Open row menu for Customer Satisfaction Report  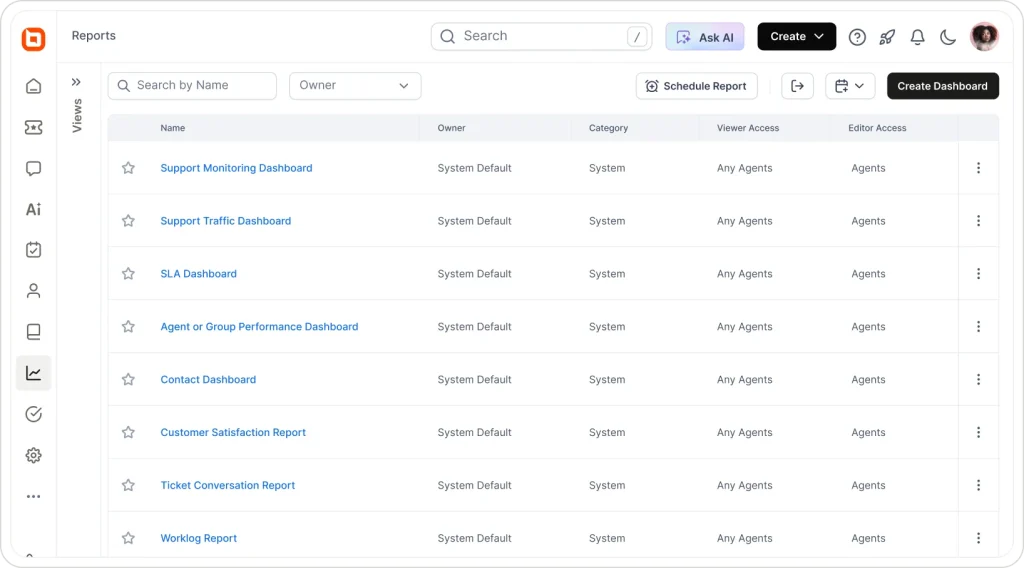tap(978, 432)
